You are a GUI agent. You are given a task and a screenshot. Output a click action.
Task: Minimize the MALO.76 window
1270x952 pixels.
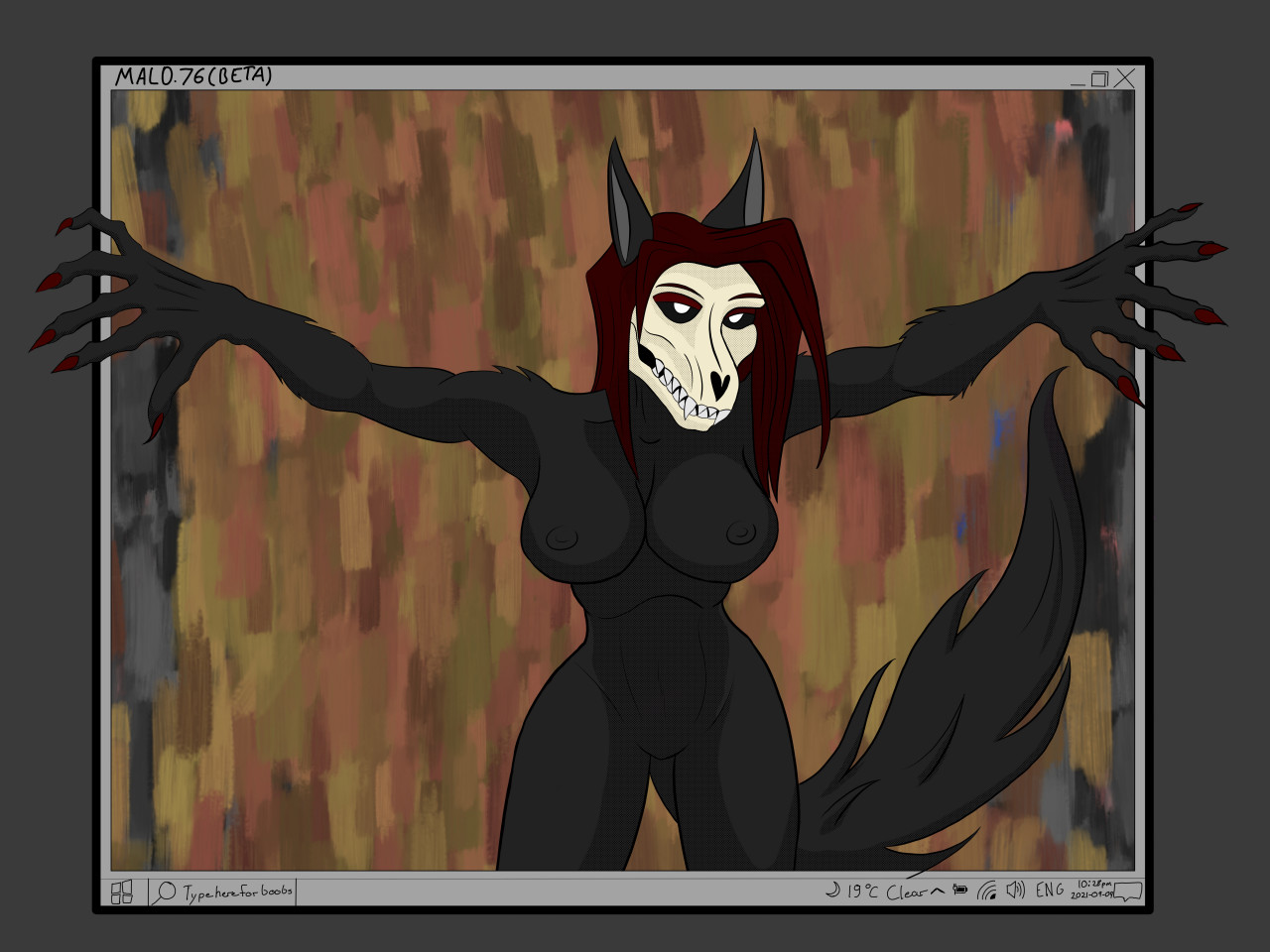click(1079, 84)
